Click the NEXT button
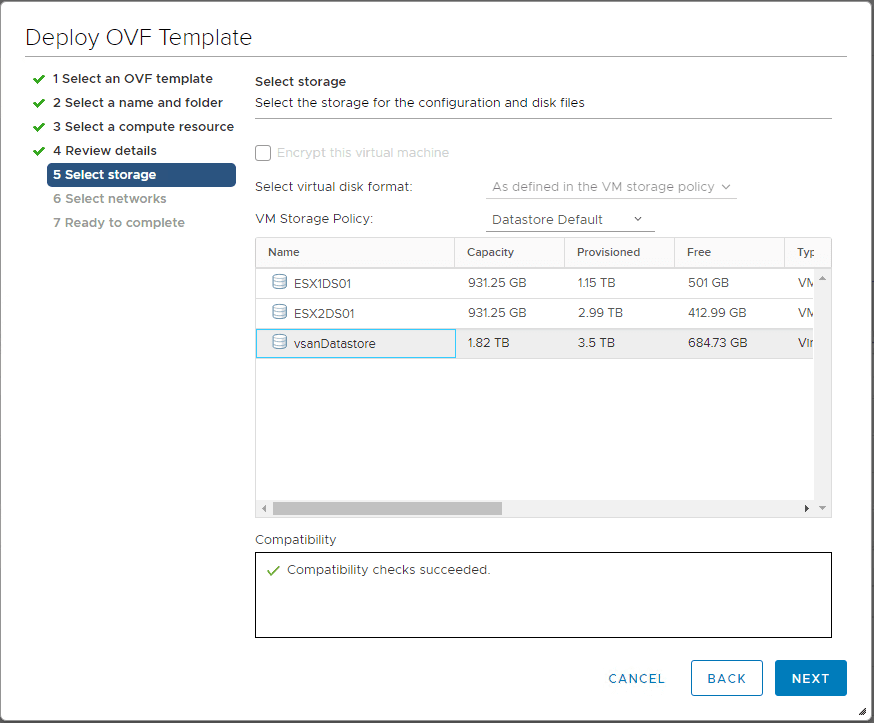The image size is (874, 723). click(x=810, y=678)
